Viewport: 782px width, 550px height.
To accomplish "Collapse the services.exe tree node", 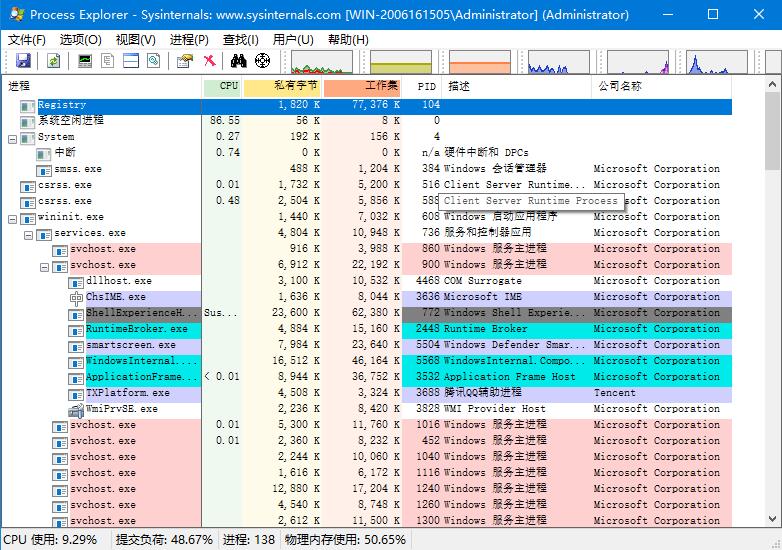I will point(28,235).
